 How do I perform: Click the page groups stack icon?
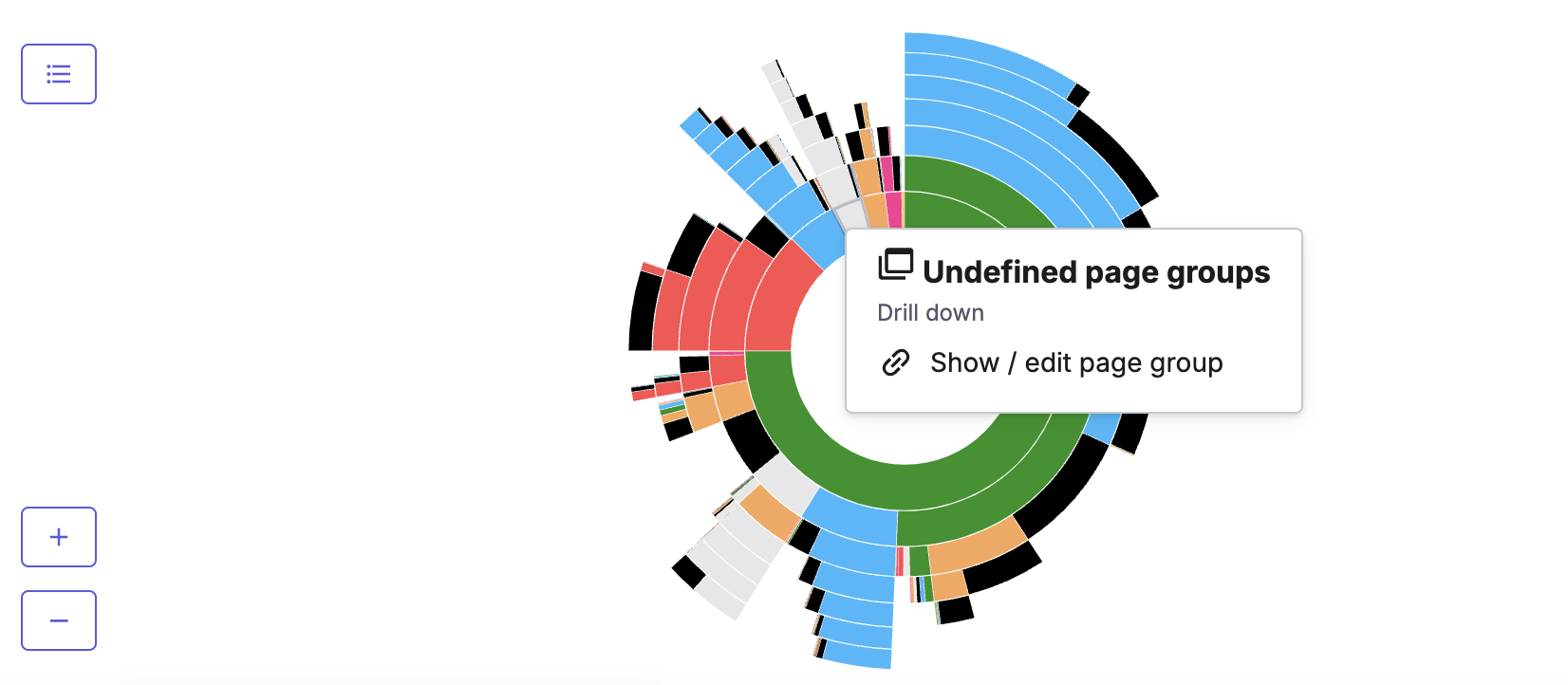(895, 265)
